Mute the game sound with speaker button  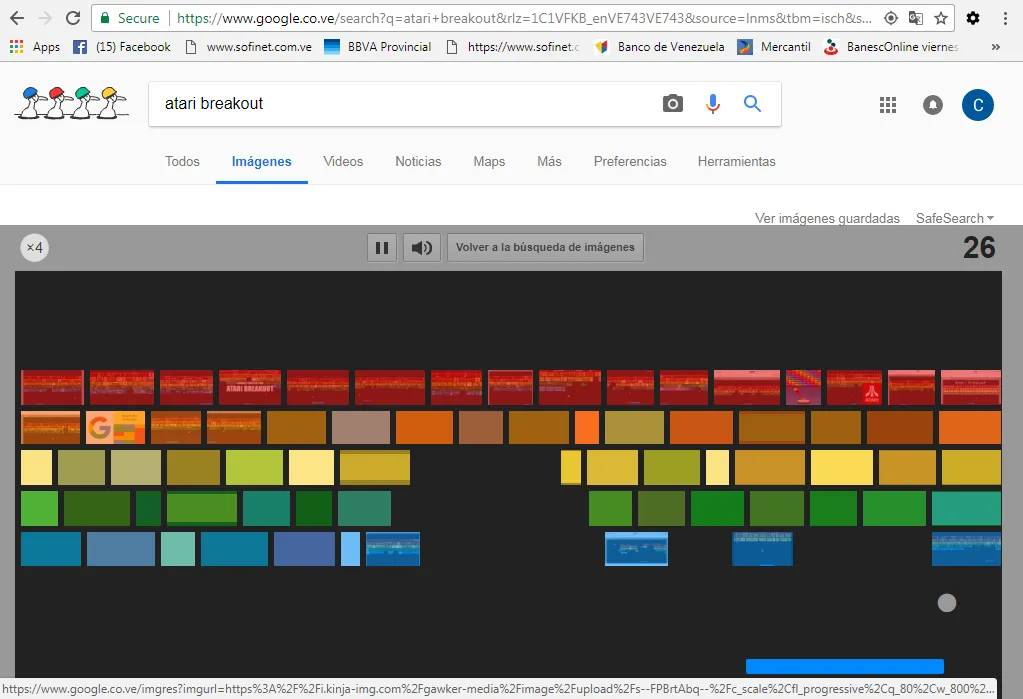click(x=422, y=247)
